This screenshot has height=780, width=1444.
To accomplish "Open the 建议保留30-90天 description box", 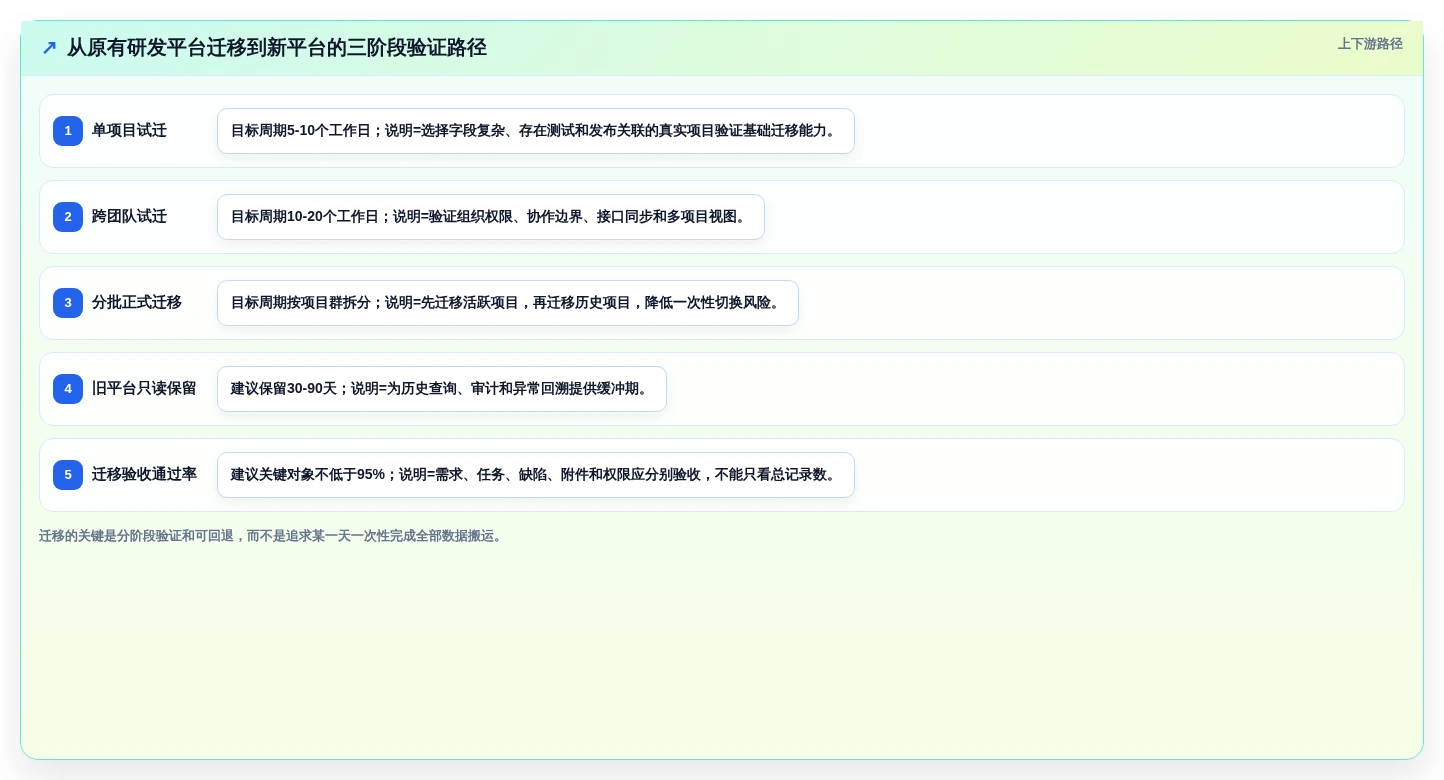I will click(x=442, y=389).
